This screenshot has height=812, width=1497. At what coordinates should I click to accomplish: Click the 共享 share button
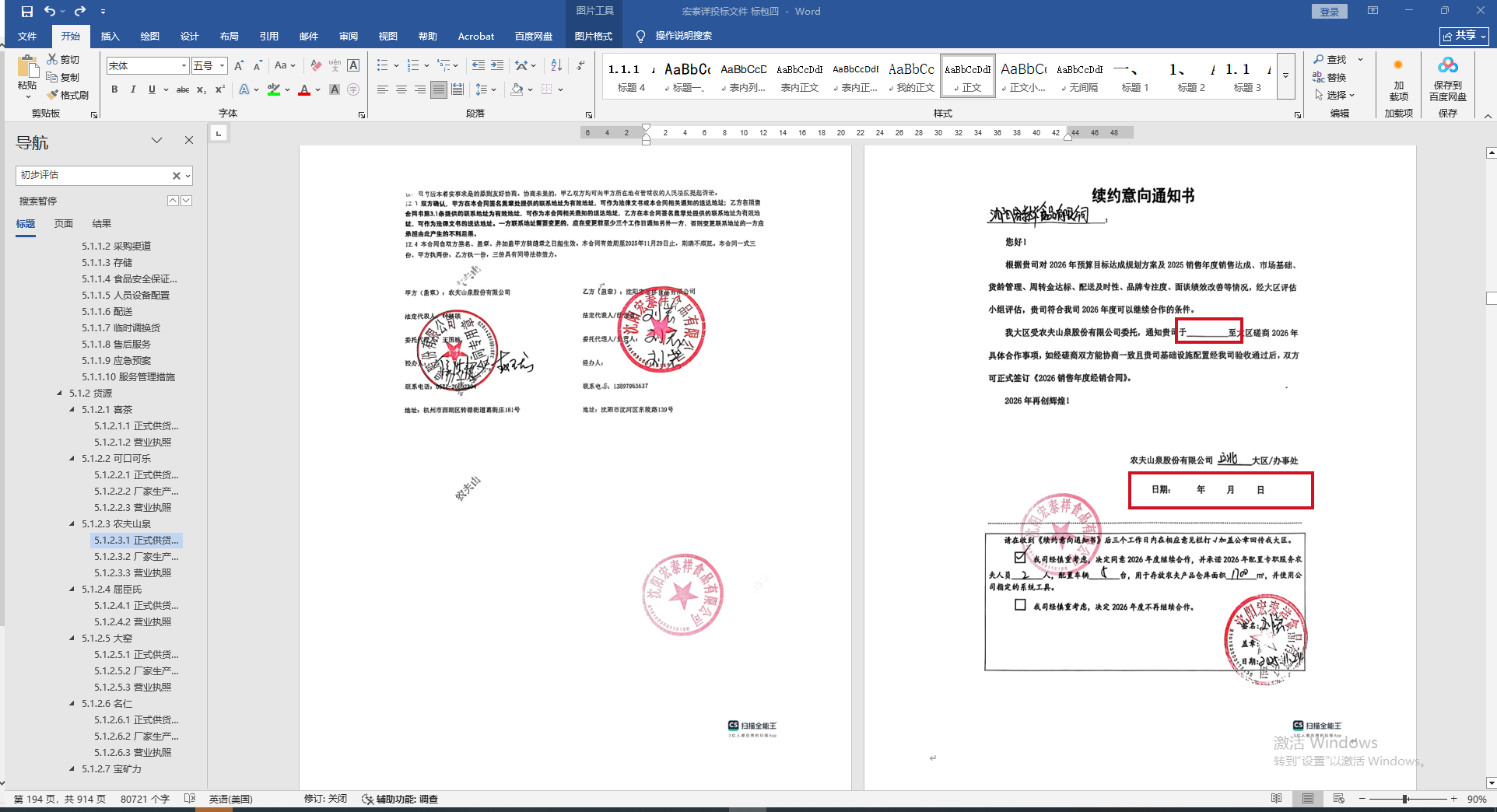(1464, 36)
